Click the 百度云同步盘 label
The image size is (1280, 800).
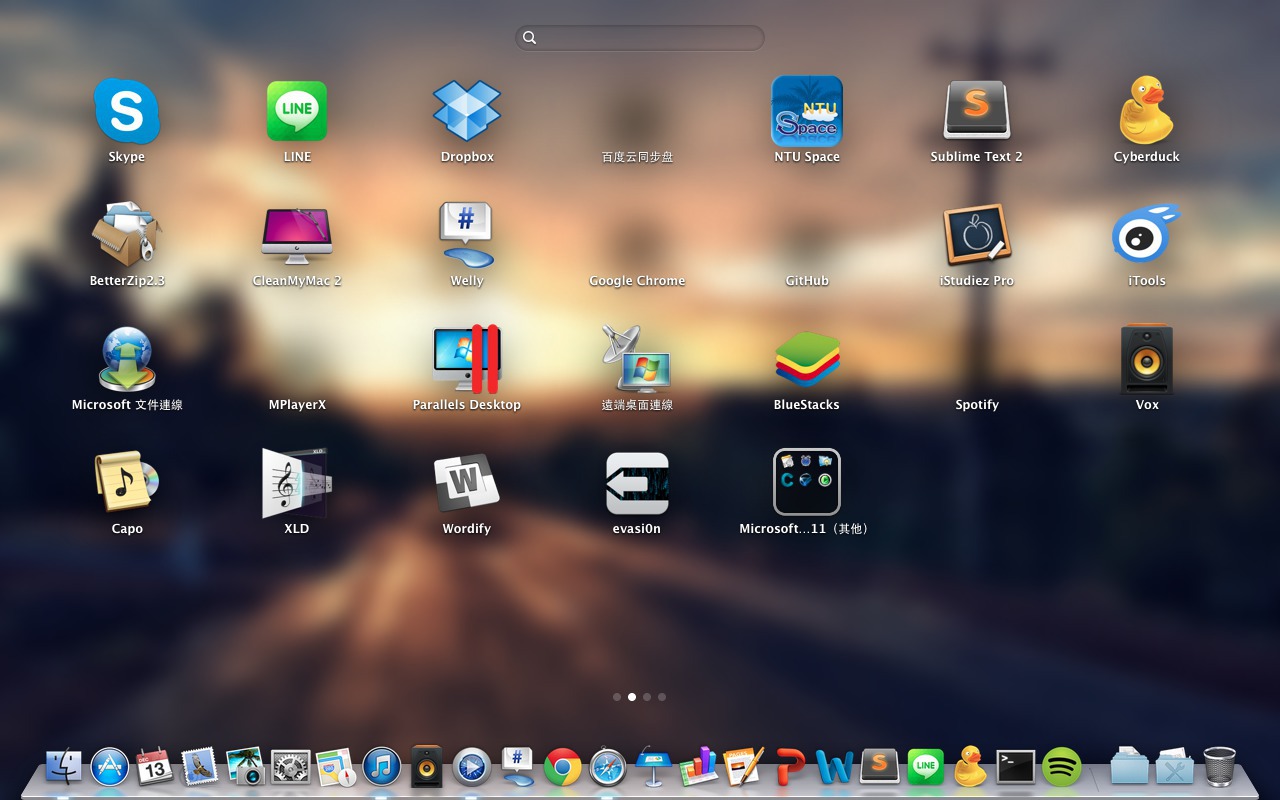click(x=637, y=157)
